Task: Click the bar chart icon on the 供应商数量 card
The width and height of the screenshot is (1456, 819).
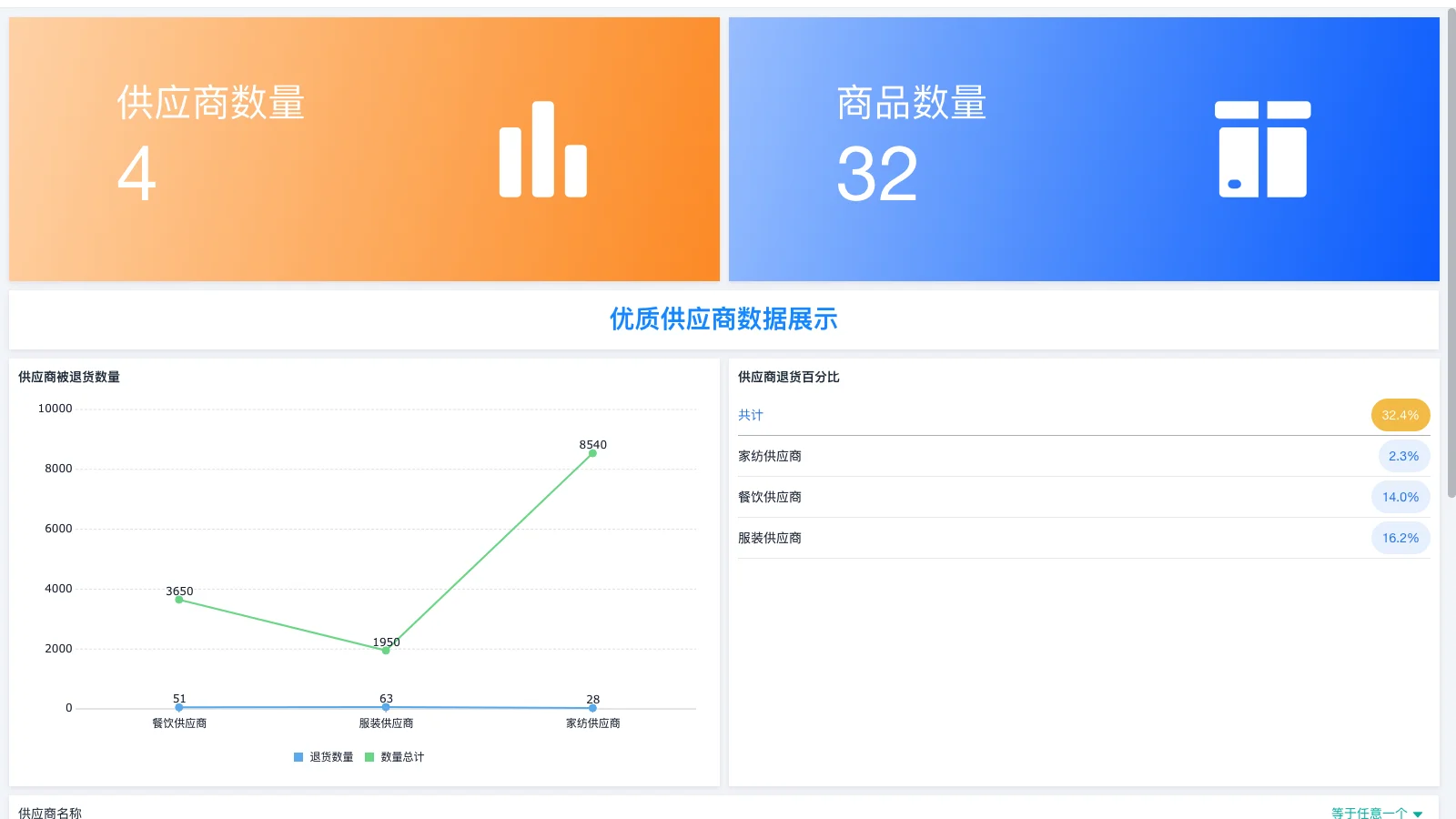Action: pos(542,150)
